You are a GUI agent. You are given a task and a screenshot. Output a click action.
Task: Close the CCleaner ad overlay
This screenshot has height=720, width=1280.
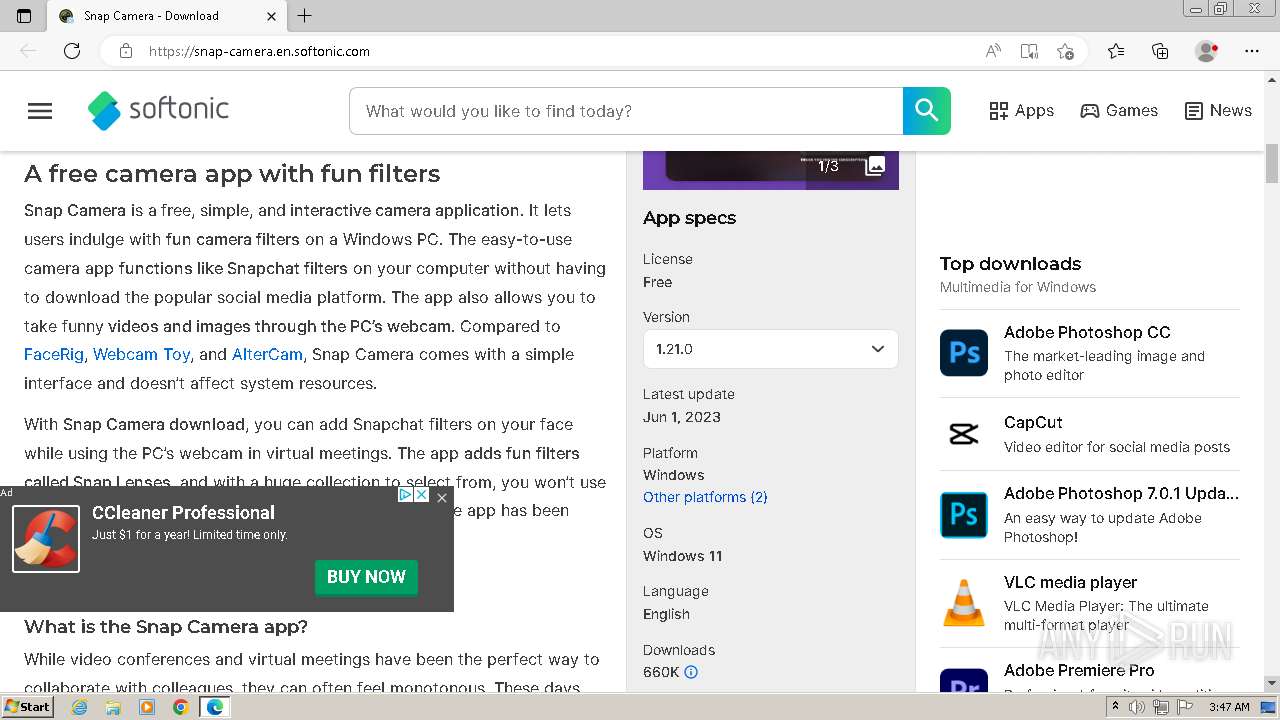[x=442, y=497]
